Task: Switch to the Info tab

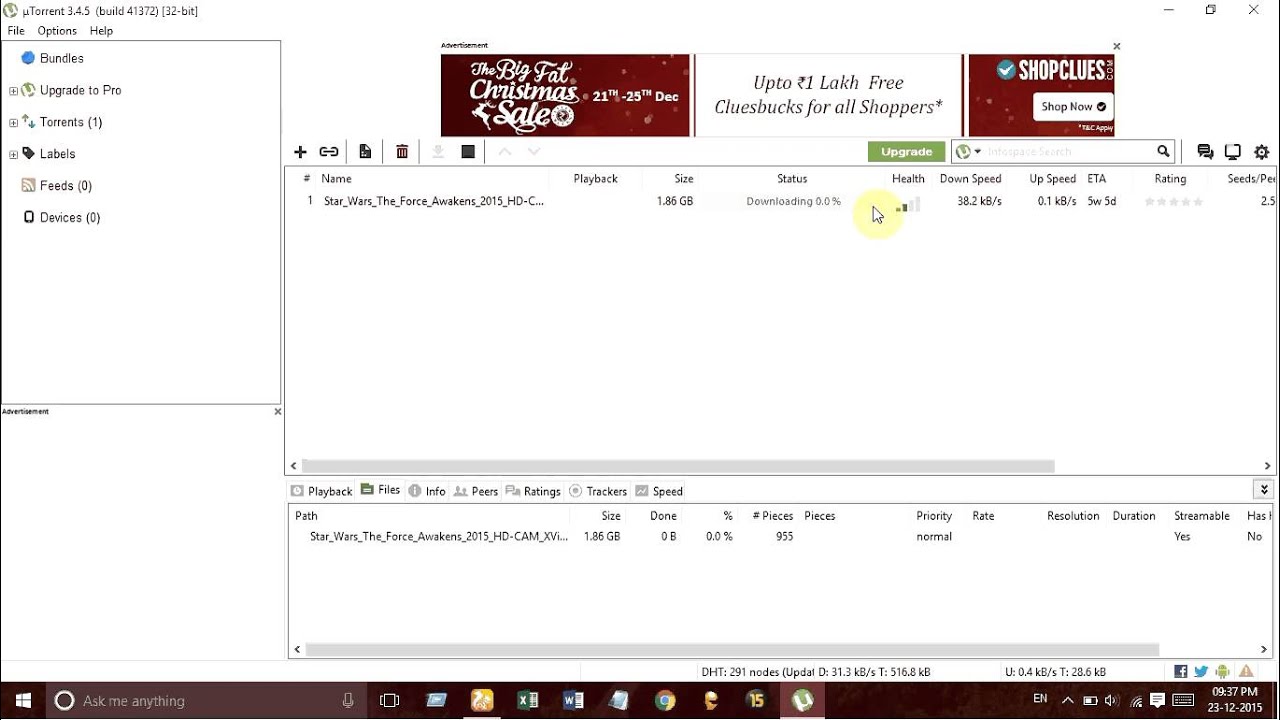Action: point(427,491)
